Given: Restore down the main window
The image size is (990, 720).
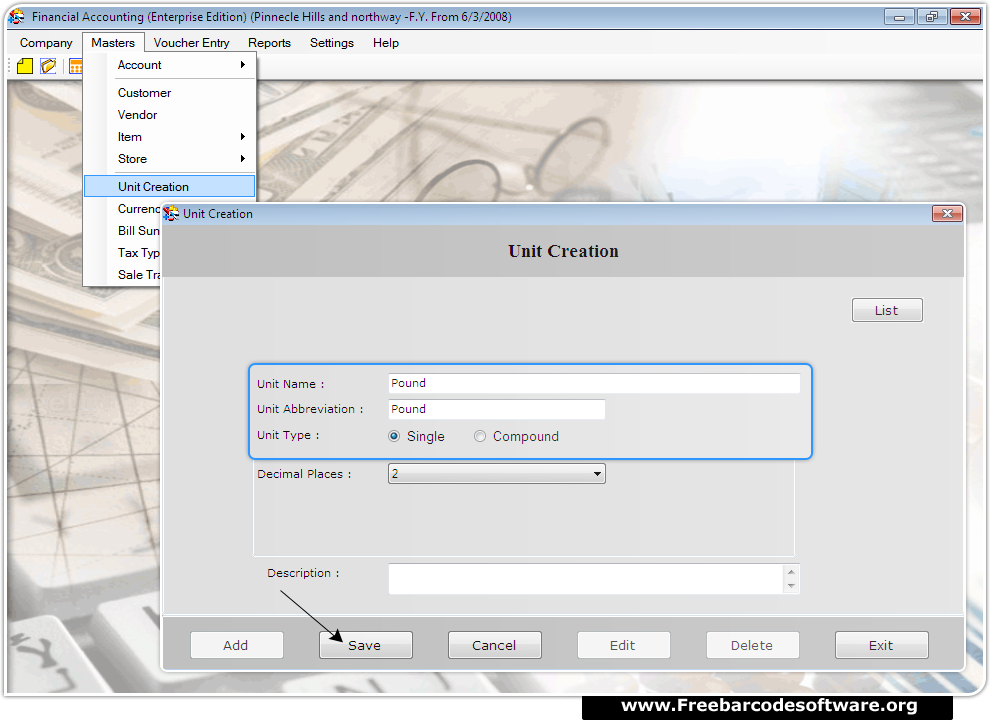Looking at the screenshot, I should 932,17.
